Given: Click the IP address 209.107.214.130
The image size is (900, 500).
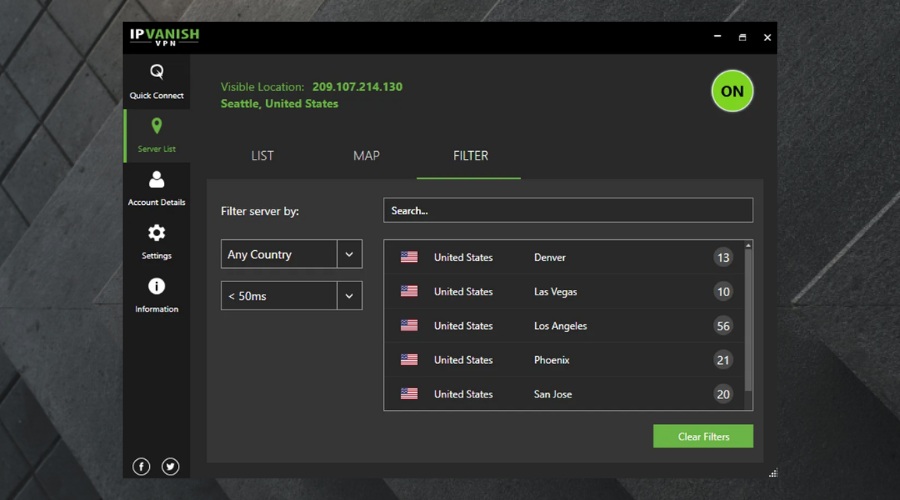Looking at the screenshot, I should click(x=357, y=87).
